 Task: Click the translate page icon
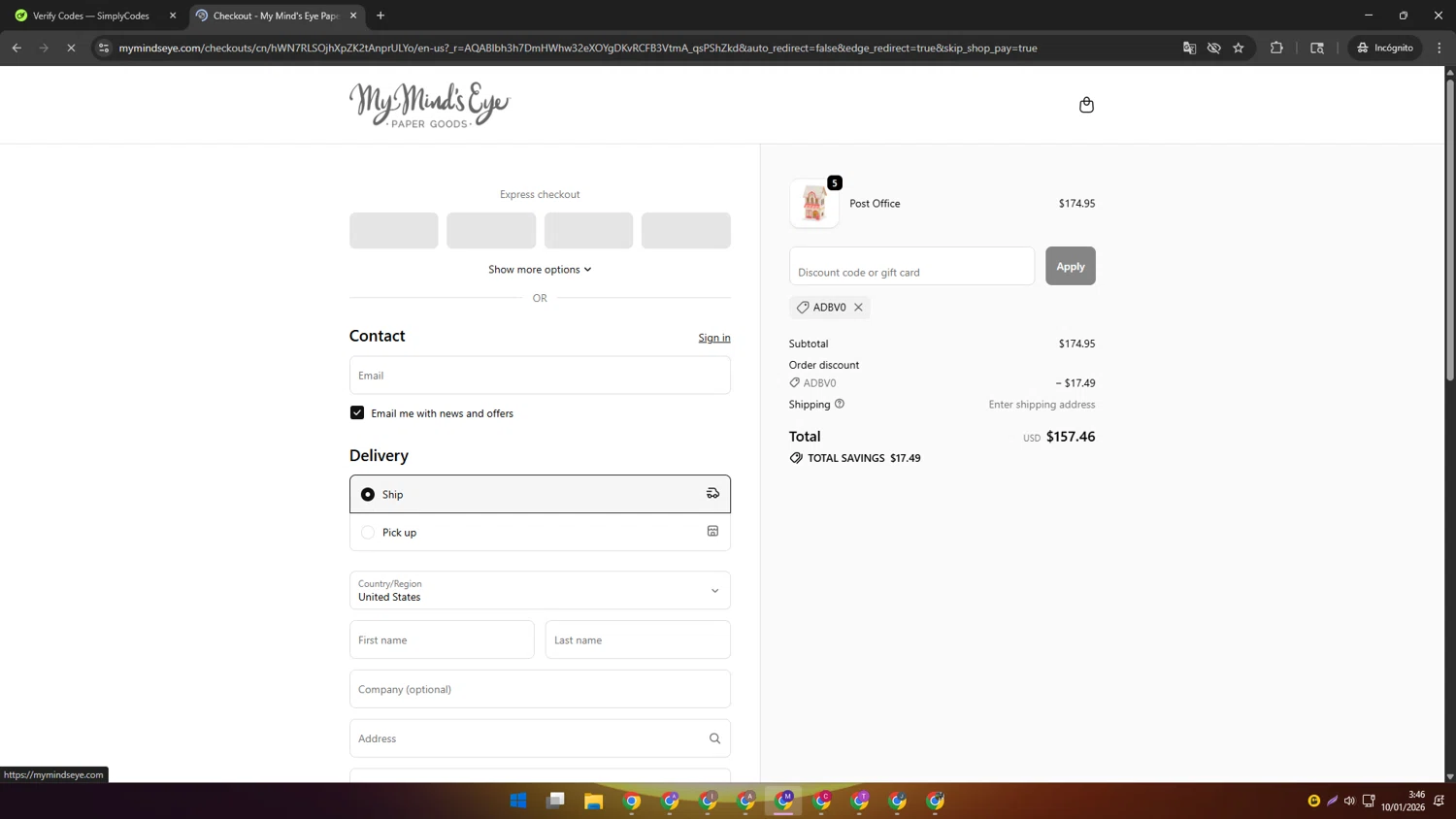1189,48
